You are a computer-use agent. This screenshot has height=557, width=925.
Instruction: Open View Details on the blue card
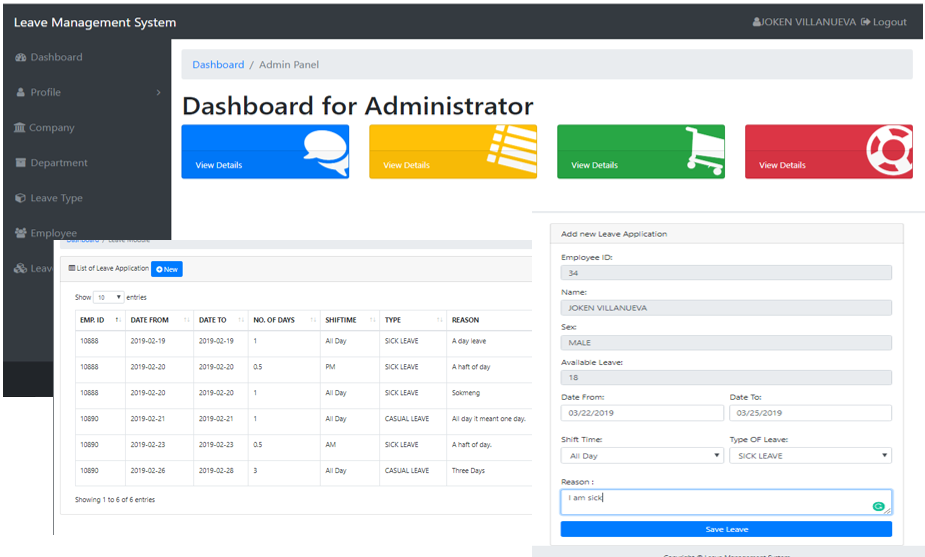point(219,165)
